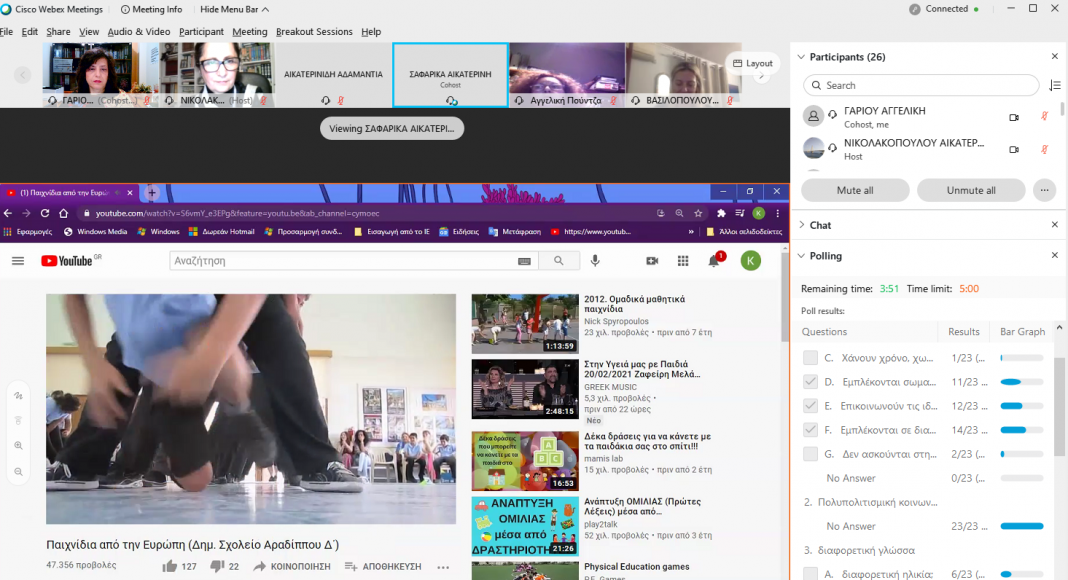Collapse the Participants panel
This screenshot has height=580, width=1068.
[799, 57]
